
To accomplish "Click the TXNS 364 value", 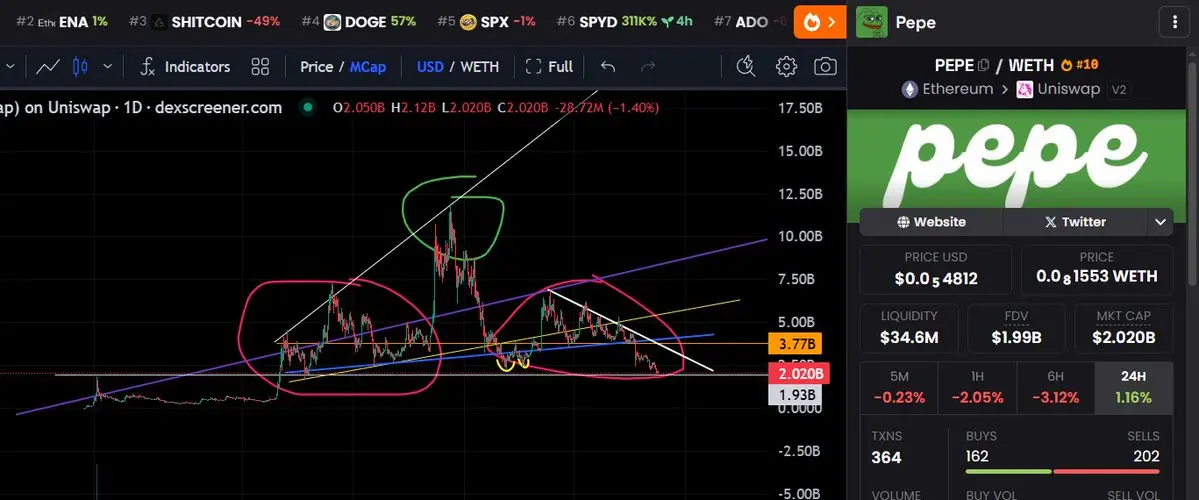I will coord(886,458).
